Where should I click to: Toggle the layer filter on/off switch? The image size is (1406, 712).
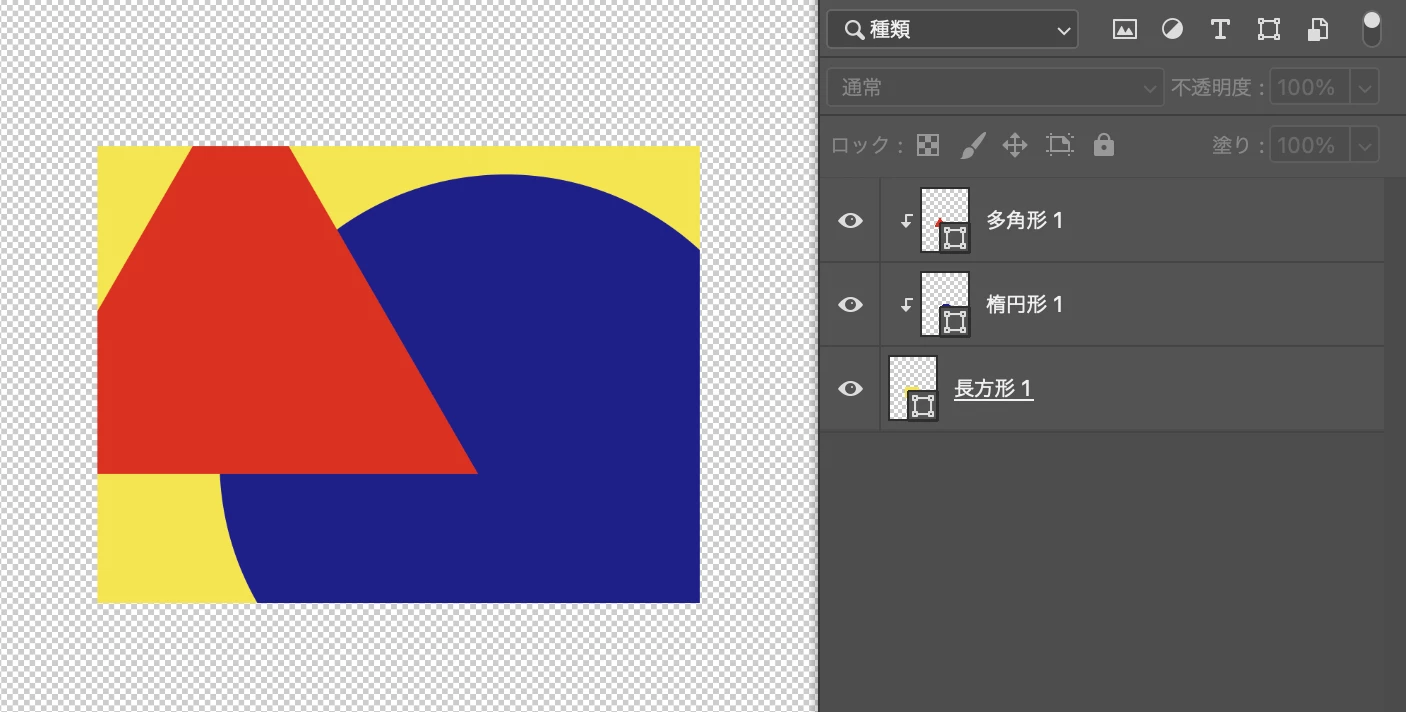1372,29
